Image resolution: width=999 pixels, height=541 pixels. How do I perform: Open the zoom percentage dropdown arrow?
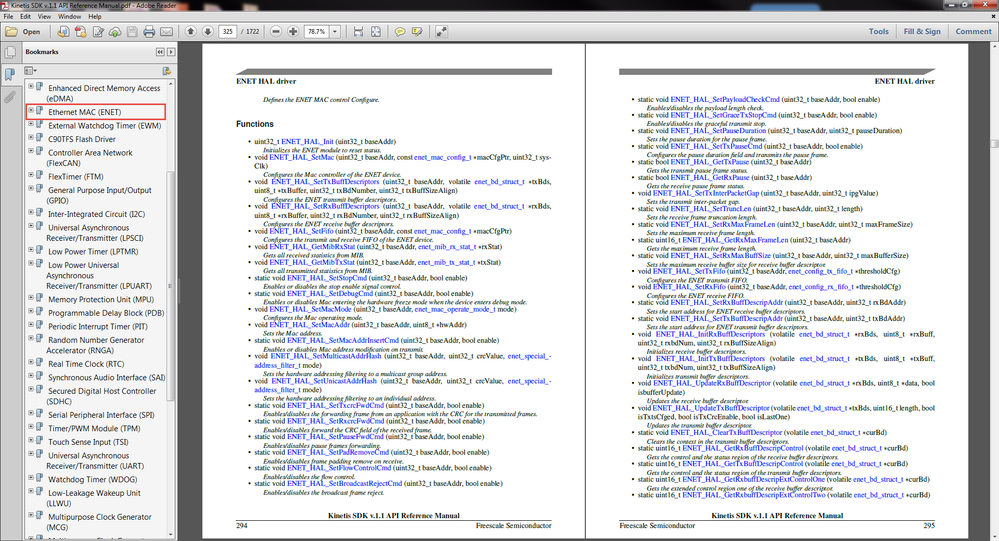click(x=335, y=31)
